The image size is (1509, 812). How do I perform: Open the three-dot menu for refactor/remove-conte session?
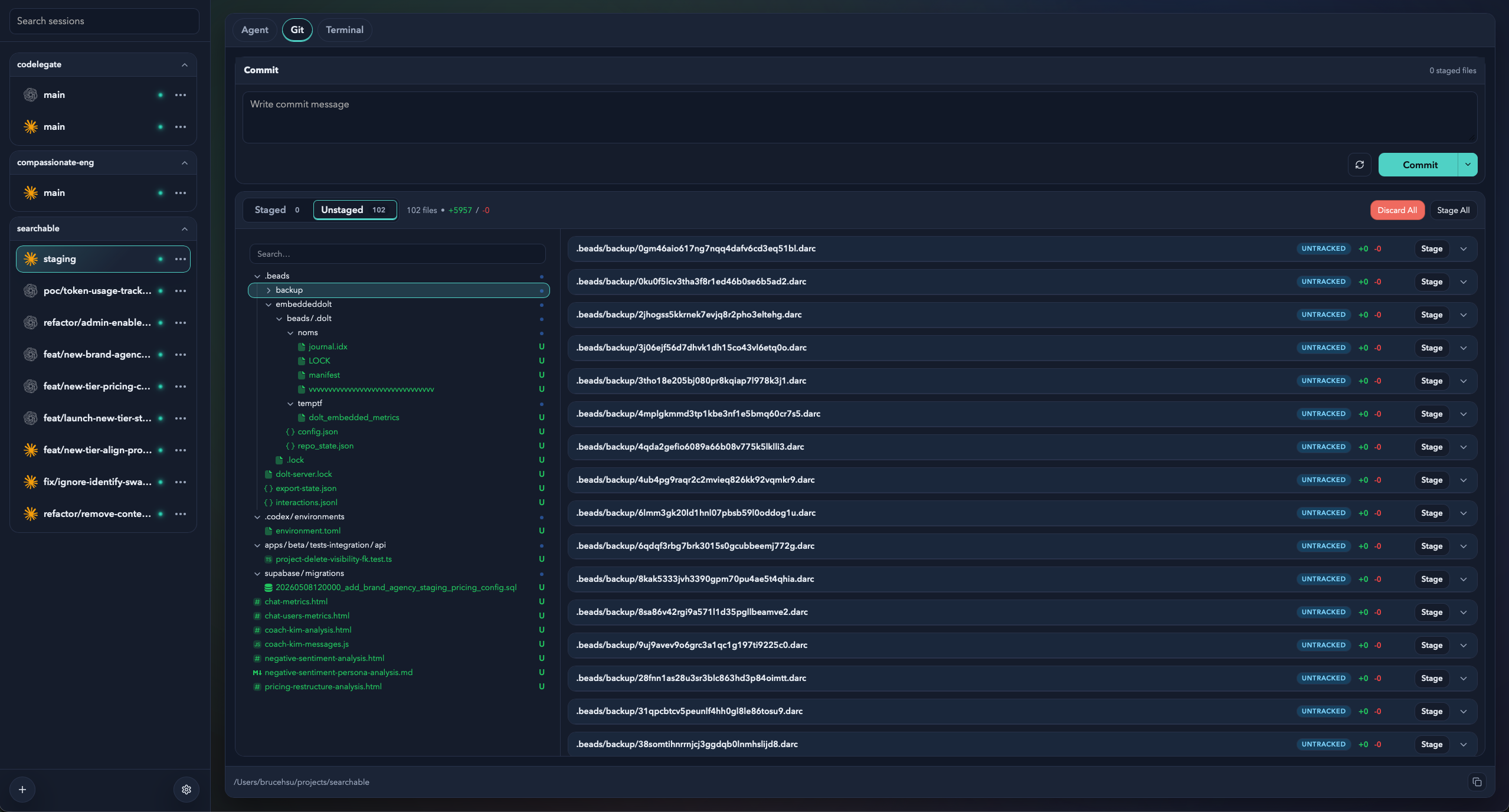pos(181,514)
